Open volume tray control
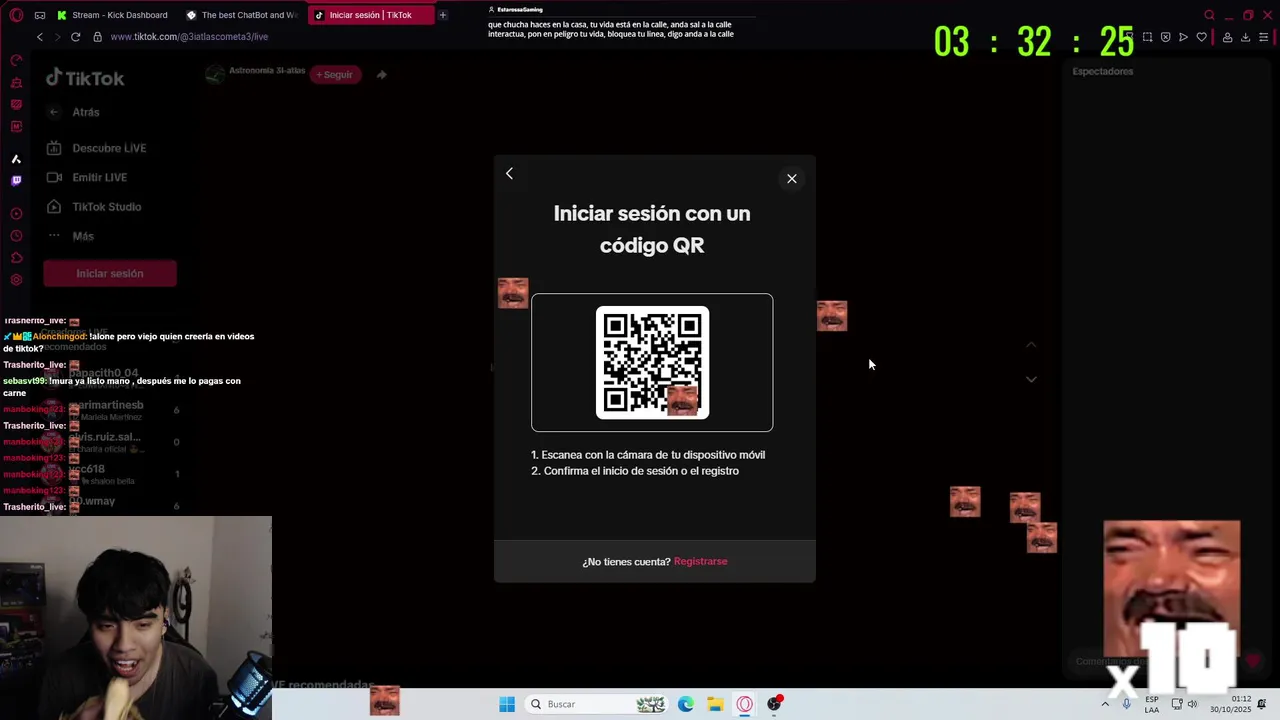The height and width of the screenshot is (720, 1280). (x=1192, y=704)
